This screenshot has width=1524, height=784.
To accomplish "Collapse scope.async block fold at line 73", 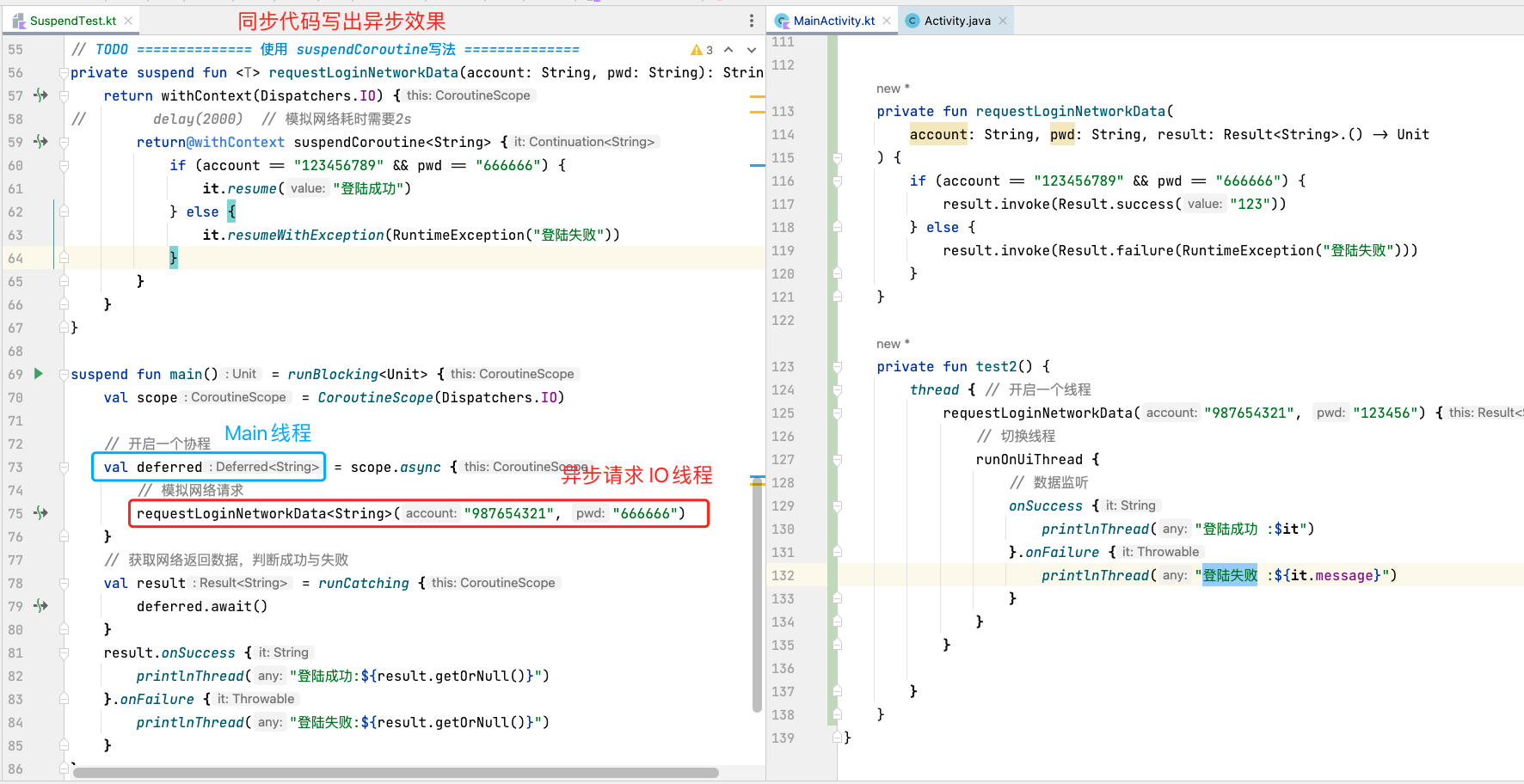I will point(64,467).
